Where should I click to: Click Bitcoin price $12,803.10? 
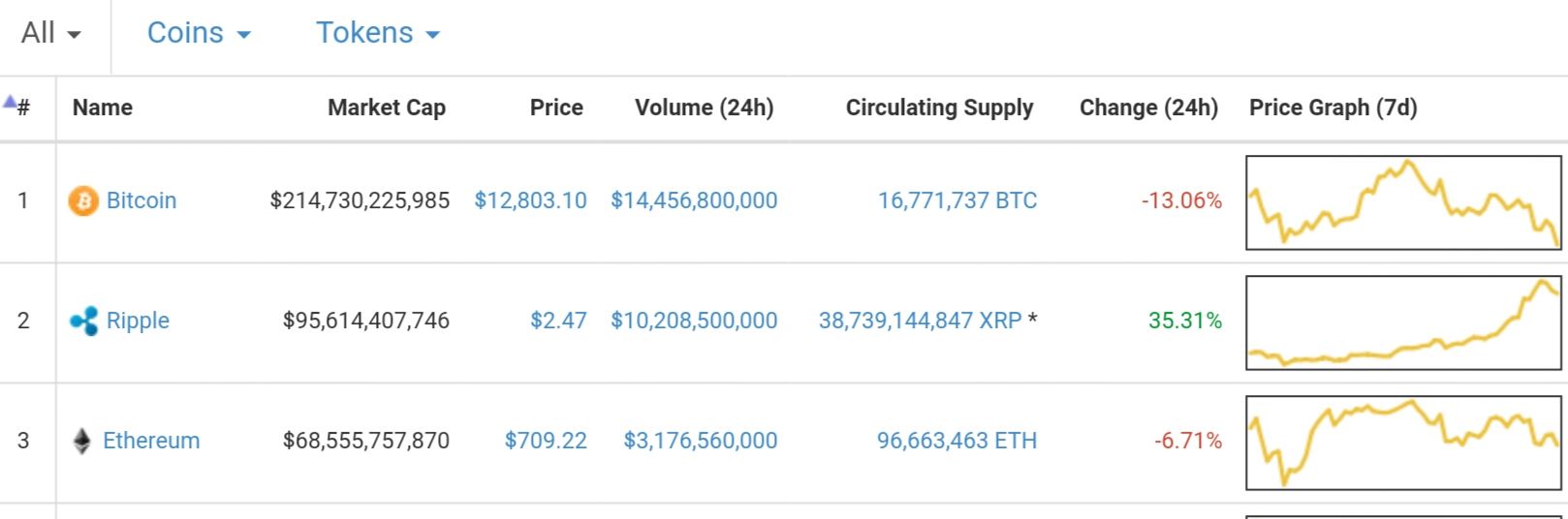pos(530,200)
